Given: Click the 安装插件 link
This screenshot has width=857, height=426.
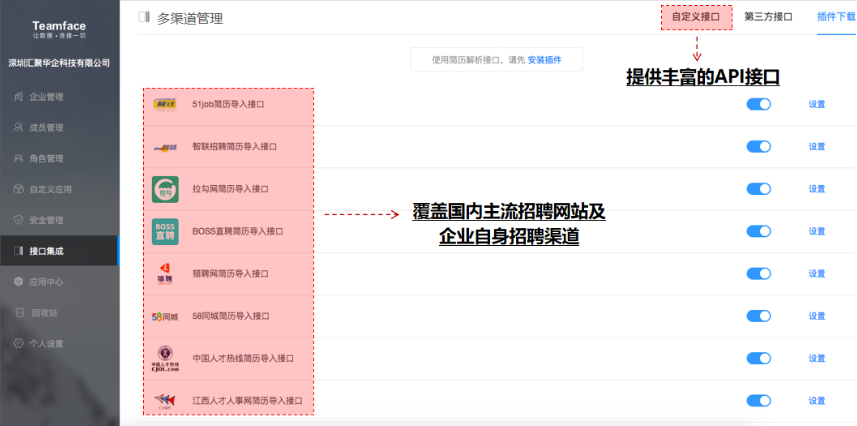Looking at the screenshot, I should [544, 60].
